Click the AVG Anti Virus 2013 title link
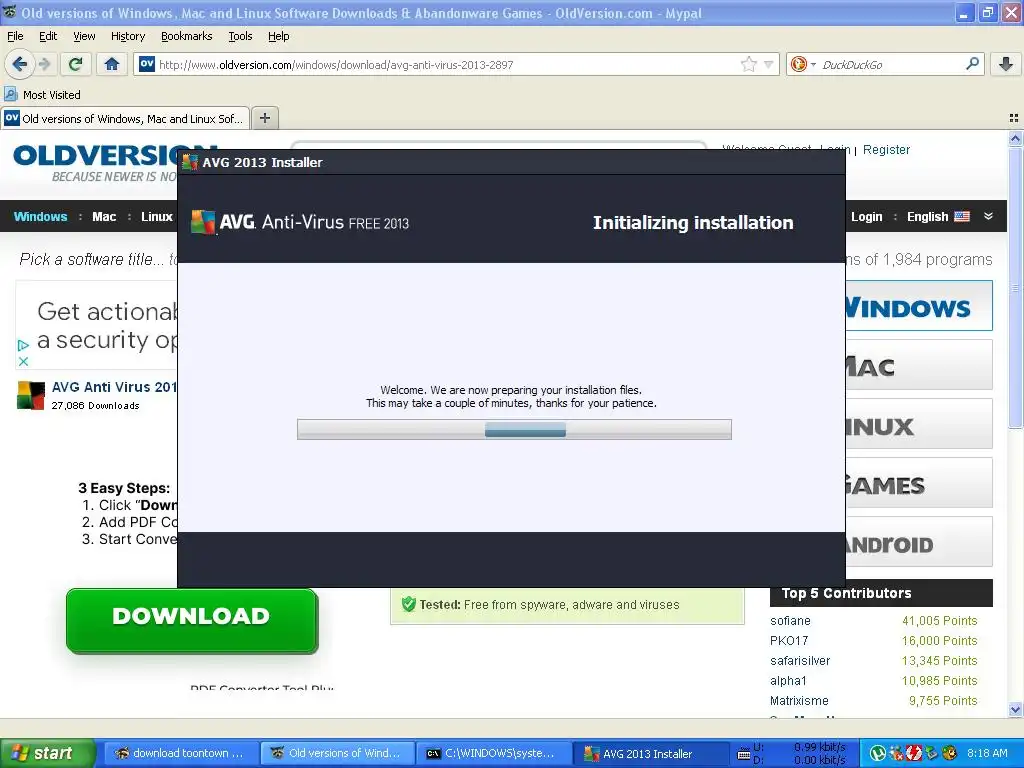 pos(114,387)
